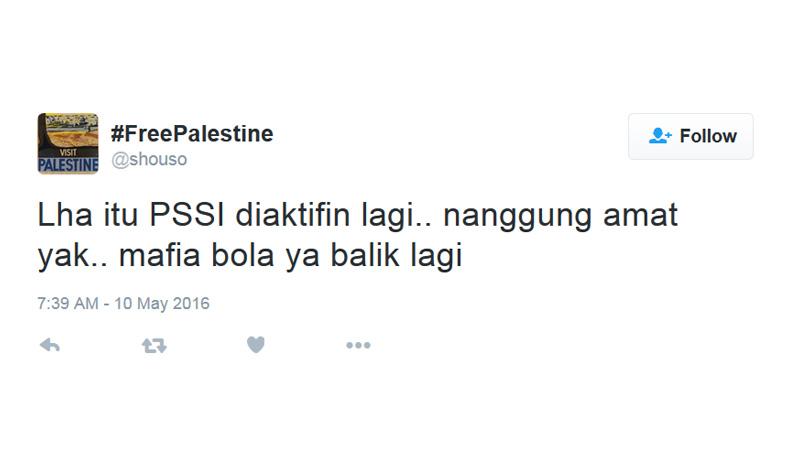Like the tweet with the heart icon
800x450 pixels.
click(x=256, y=345)
